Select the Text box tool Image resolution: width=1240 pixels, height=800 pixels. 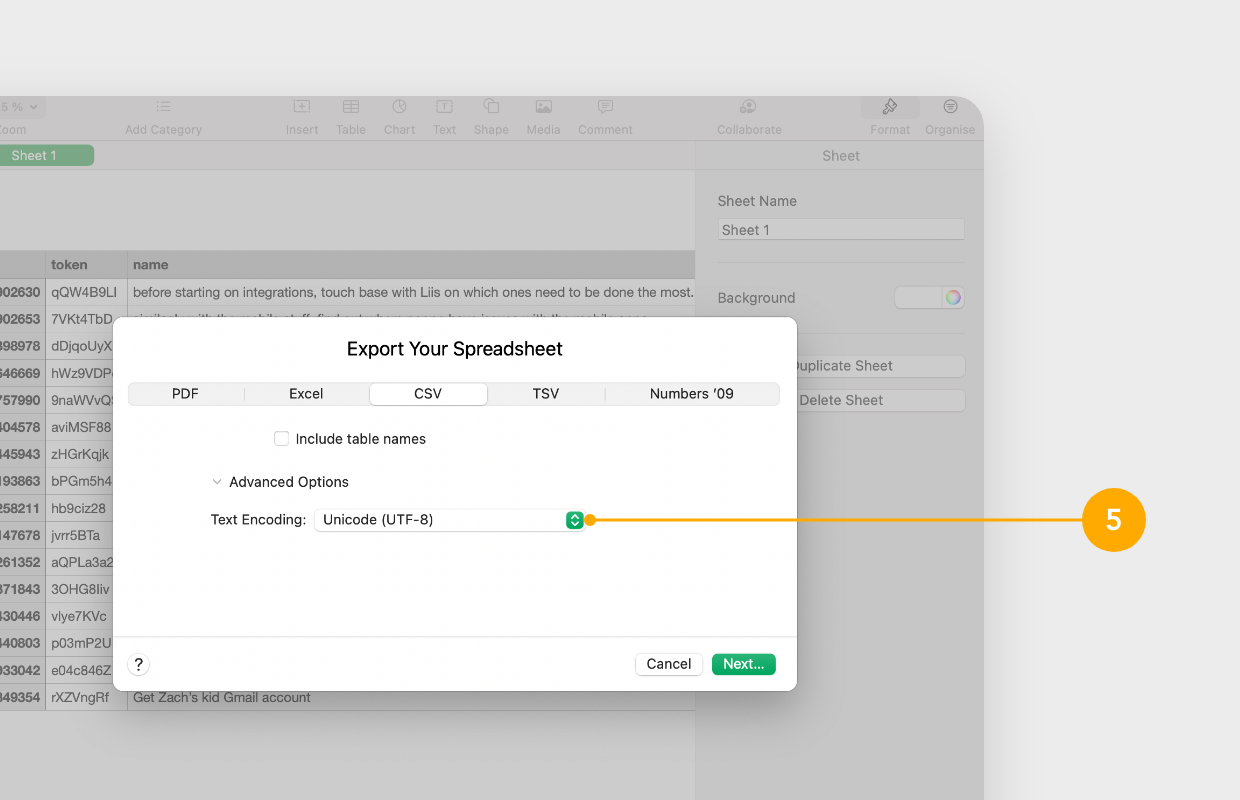(444, 107)
